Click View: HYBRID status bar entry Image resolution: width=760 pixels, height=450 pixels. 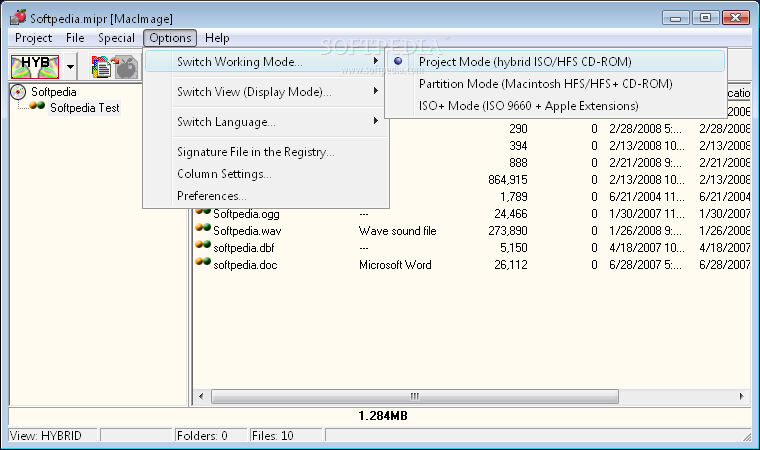[x=52, y=435]
